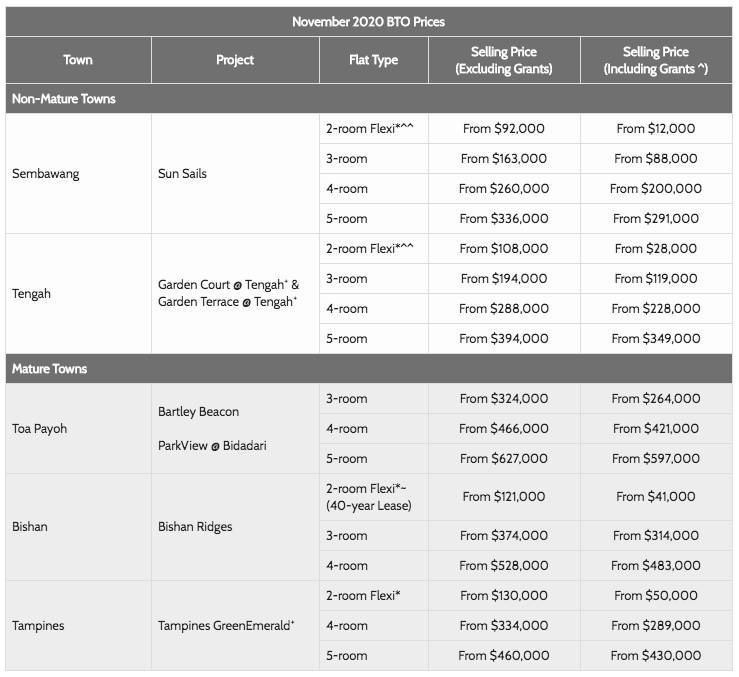Image resolution: width=739 pixels, height=677 pixels.
Task: Select the "From $41,000" price cell
Action: 656,496
